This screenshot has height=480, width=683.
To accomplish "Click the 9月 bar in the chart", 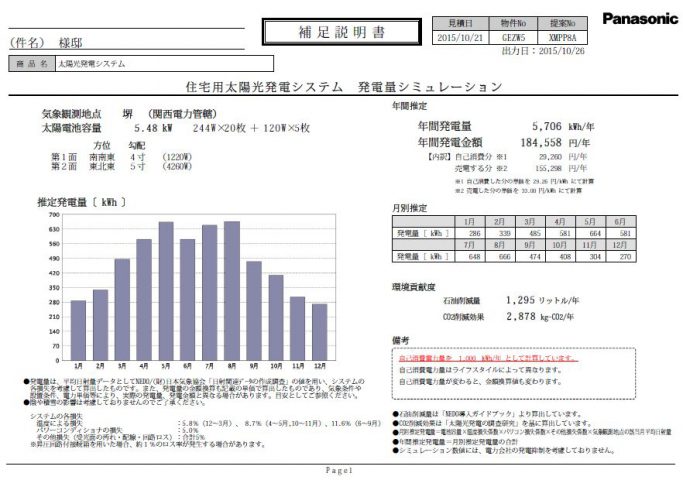I will pyautogui.click(x=254, y=311).
